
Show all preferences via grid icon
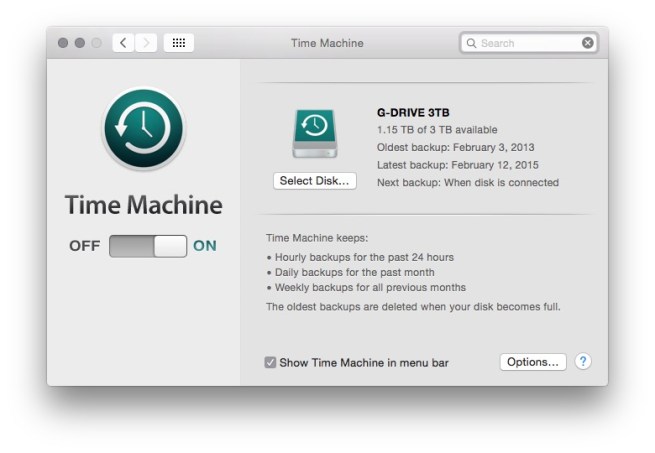179,43
